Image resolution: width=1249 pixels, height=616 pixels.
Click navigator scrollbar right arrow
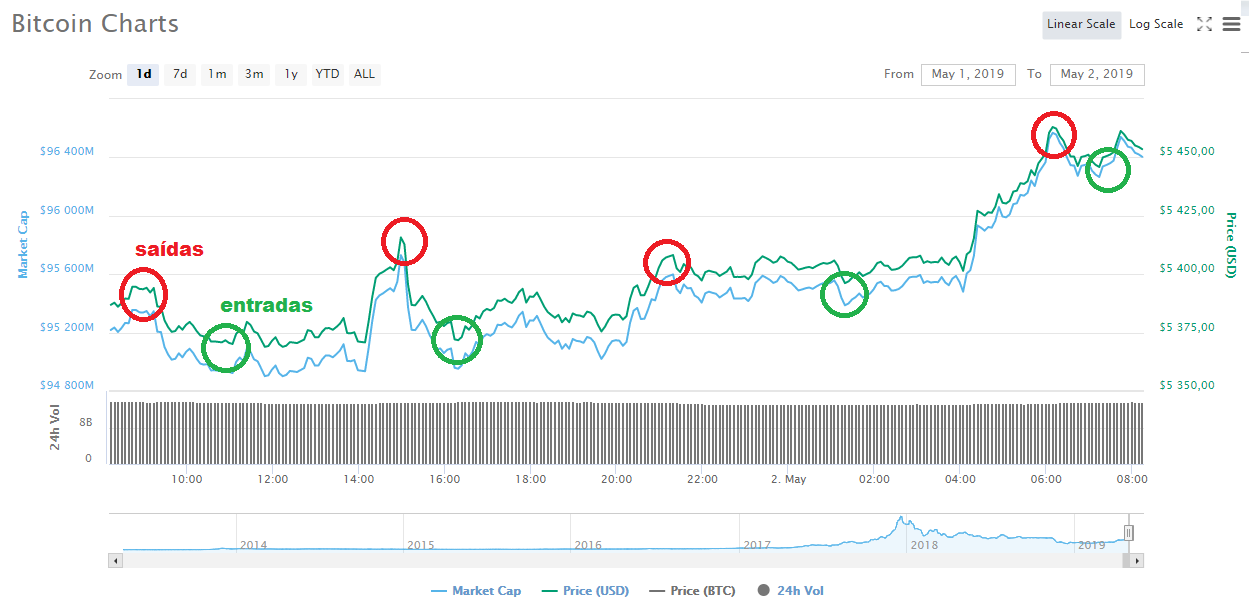click(x=1137, y=561)
